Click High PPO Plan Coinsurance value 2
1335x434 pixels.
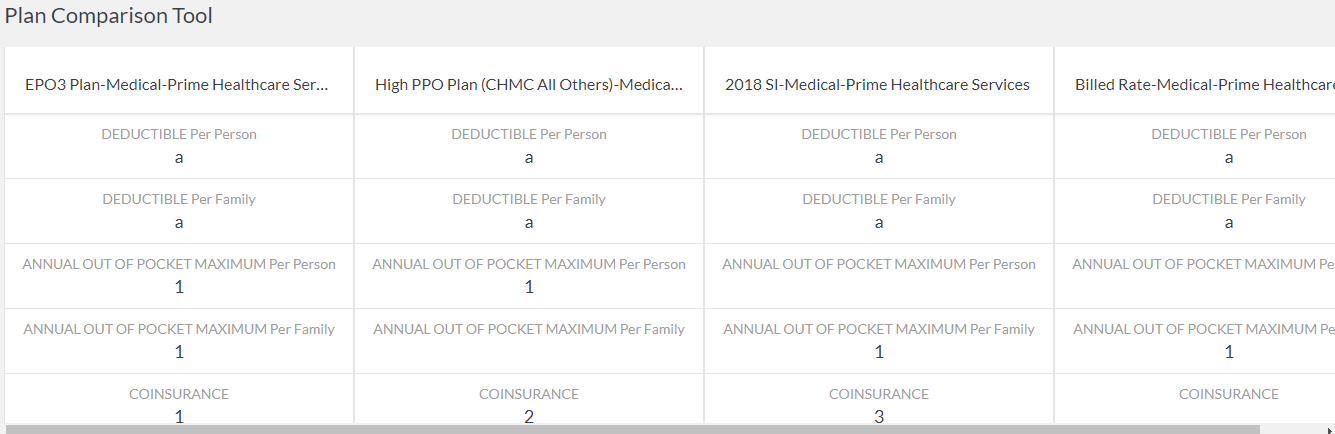(529, 416)
